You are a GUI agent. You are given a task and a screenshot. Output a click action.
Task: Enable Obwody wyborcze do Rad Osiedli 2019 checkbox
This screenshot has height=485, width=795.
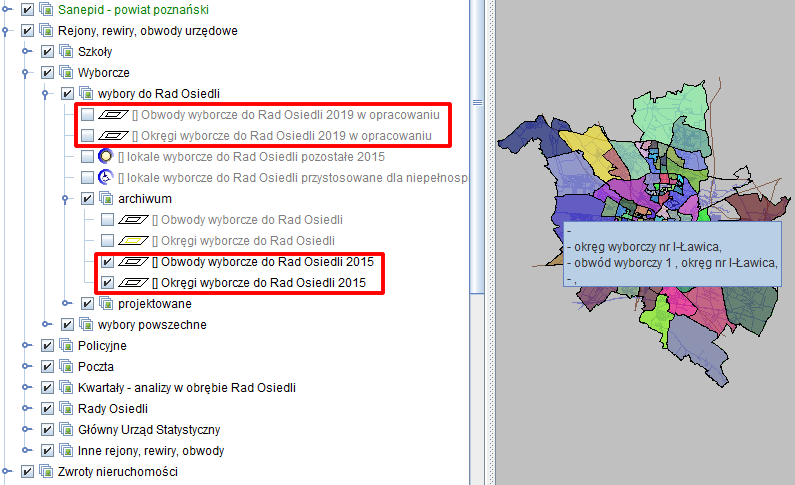pos(88,115)
